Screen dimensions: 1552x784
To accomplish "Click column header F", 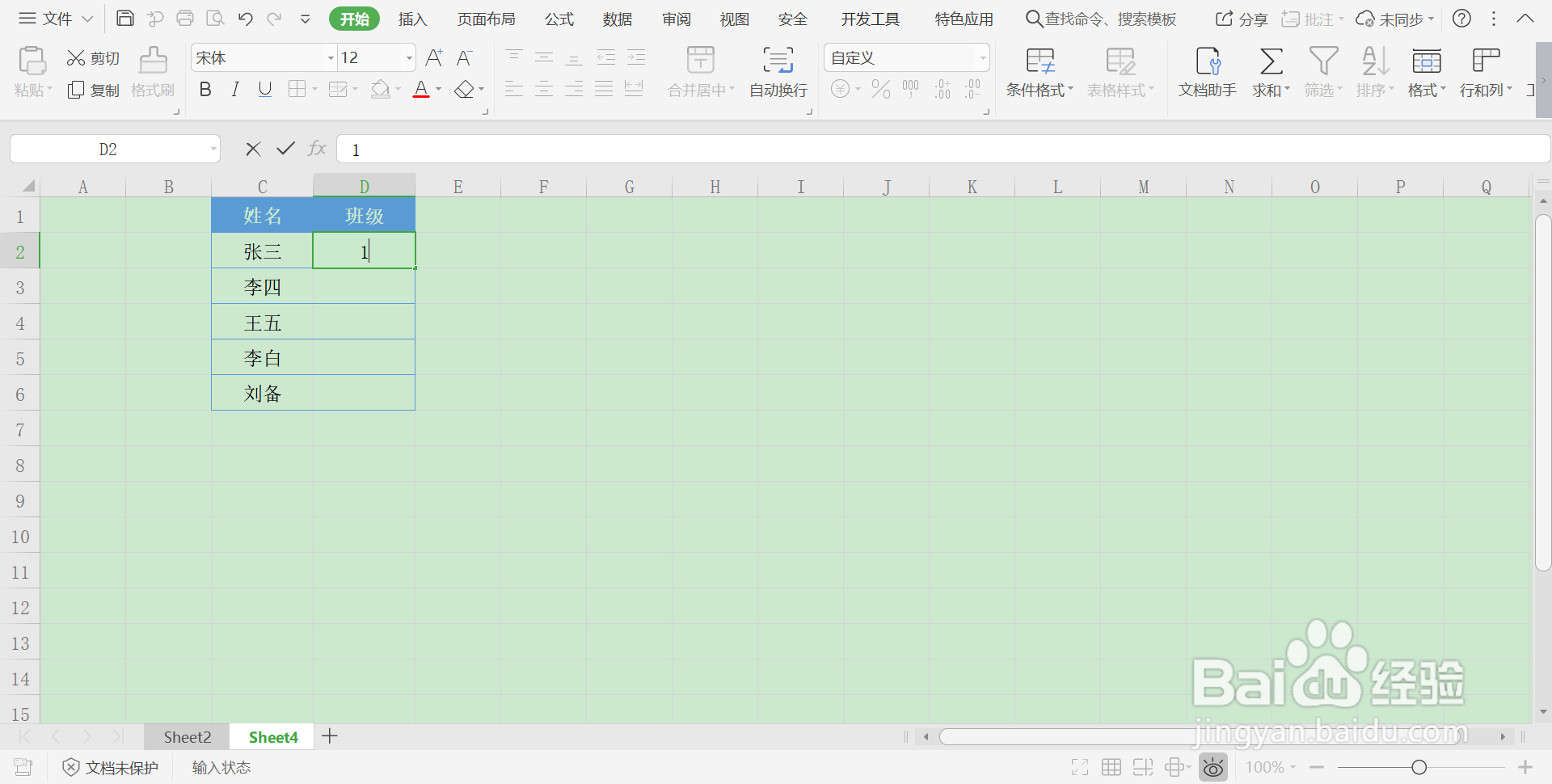I will [x=543, y=187].
